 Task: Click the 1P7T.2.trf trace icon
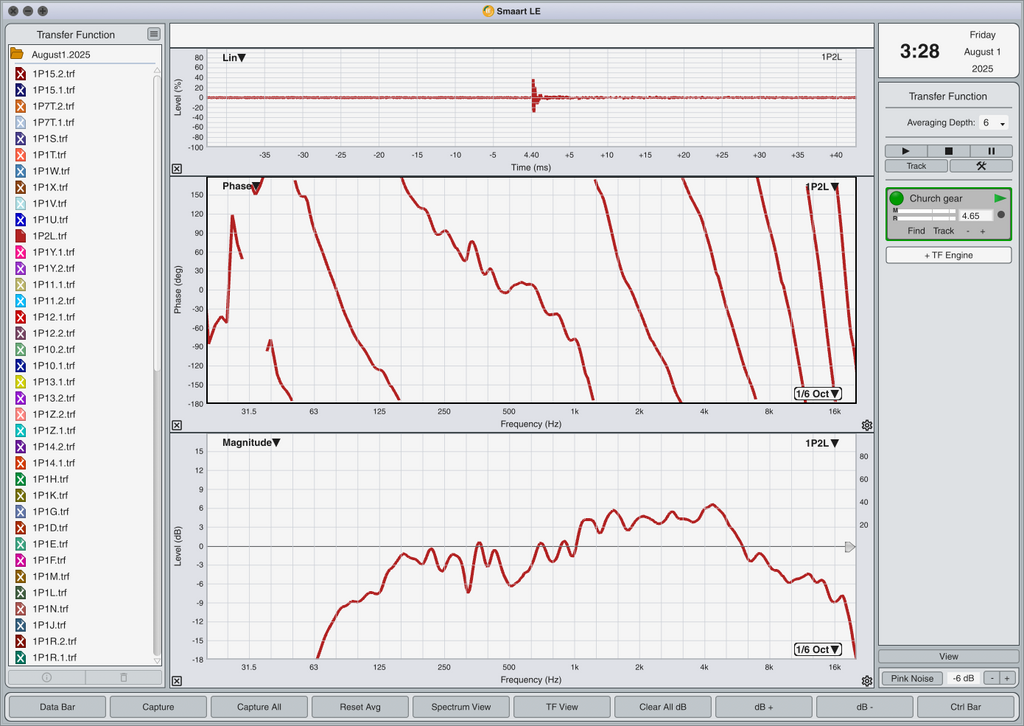pos(20,106)
